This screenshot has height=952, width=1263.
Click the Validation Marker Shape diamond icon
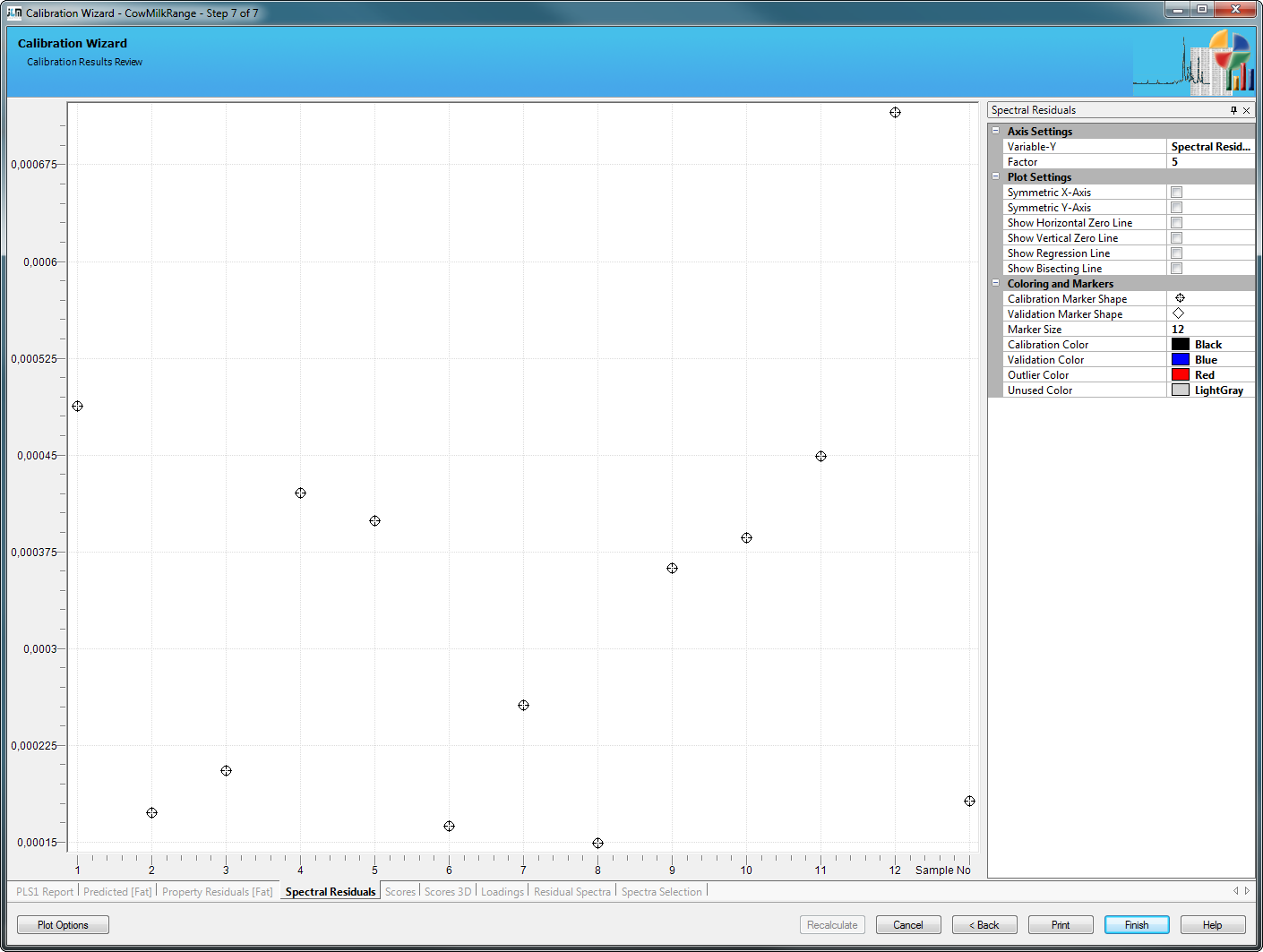(1179, 313)
